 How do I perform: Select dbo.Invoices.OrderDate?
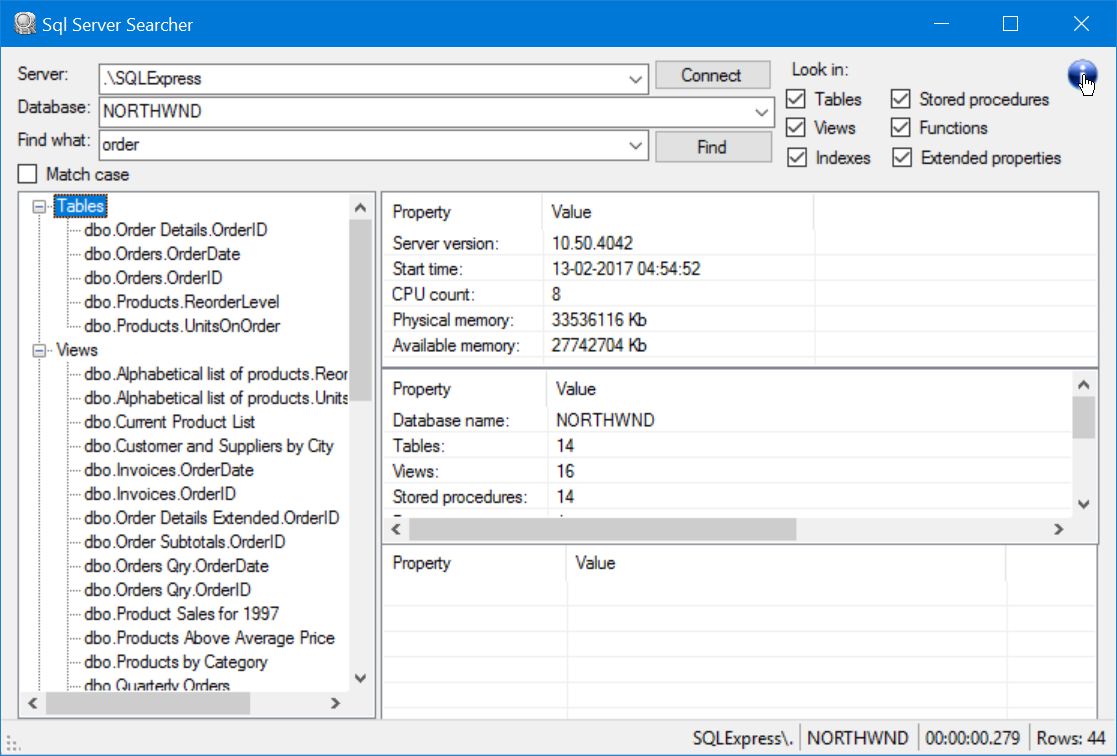169,470
